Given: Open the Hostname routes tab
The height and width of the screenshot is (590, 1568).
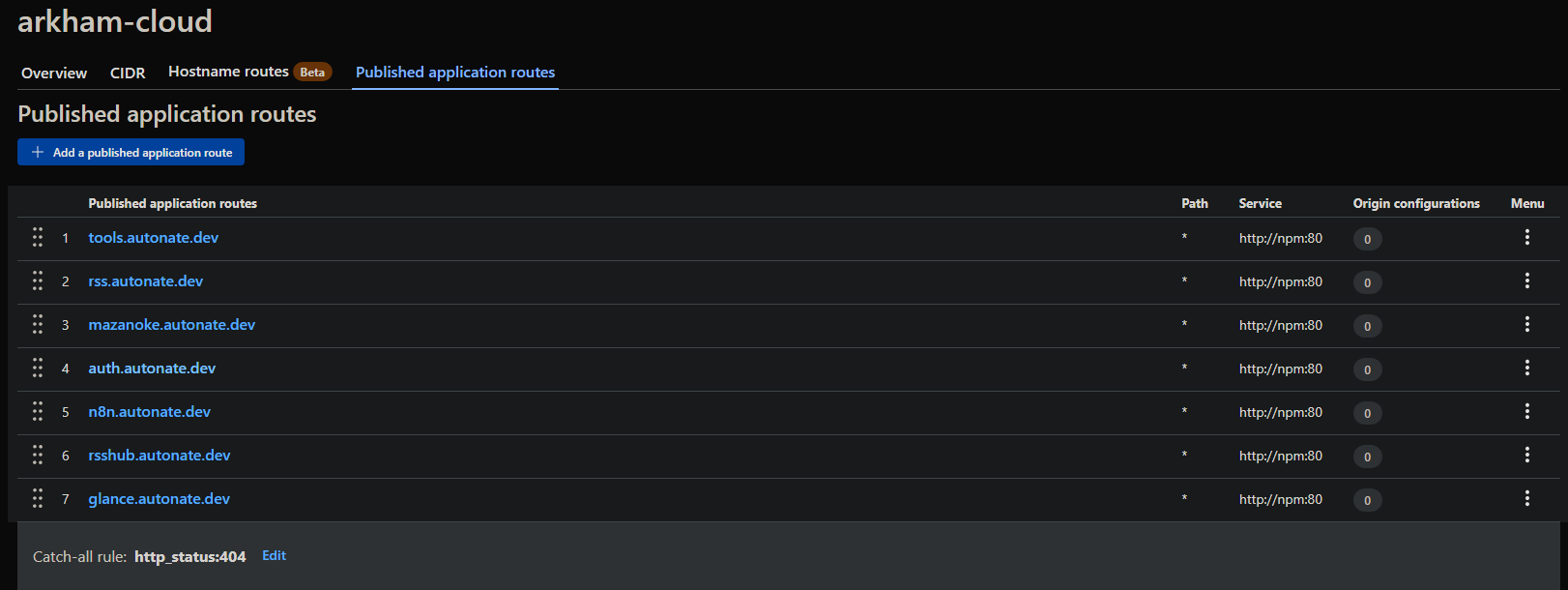Looking at the screenshot, I should pyautogui.click(x=228, y=72).
